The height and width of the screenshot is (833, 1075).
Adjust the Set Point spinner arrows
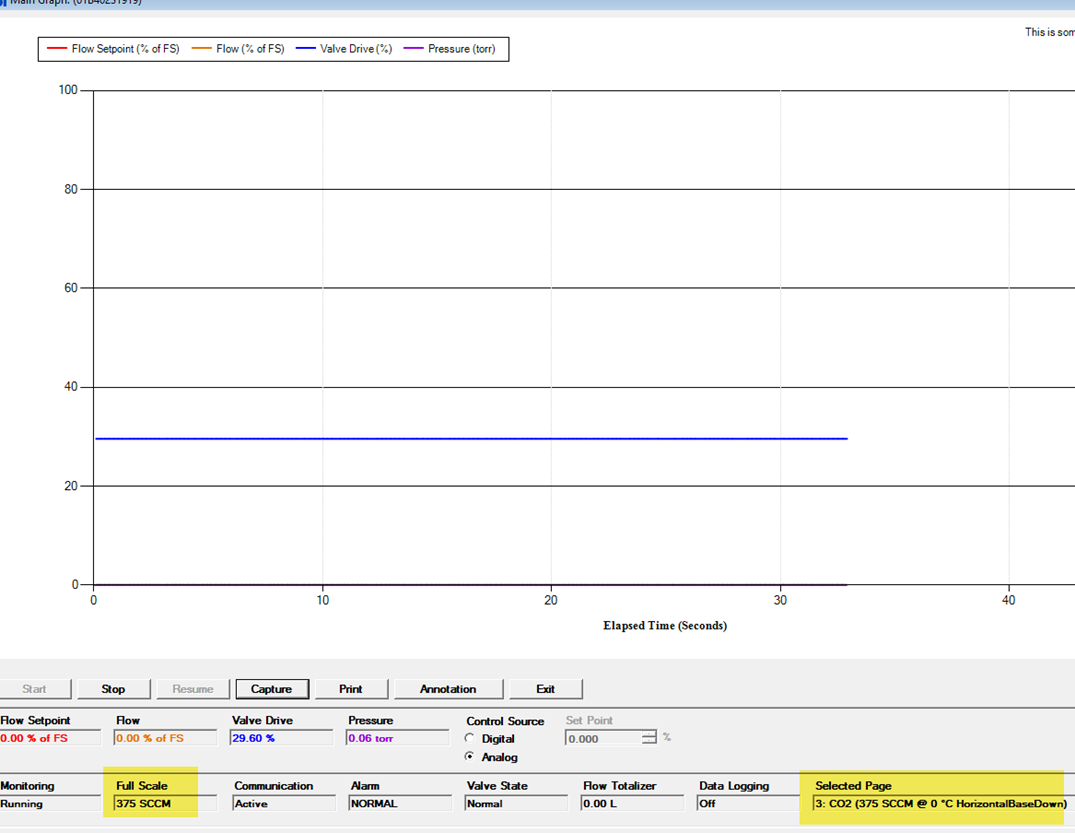point(649,739)
